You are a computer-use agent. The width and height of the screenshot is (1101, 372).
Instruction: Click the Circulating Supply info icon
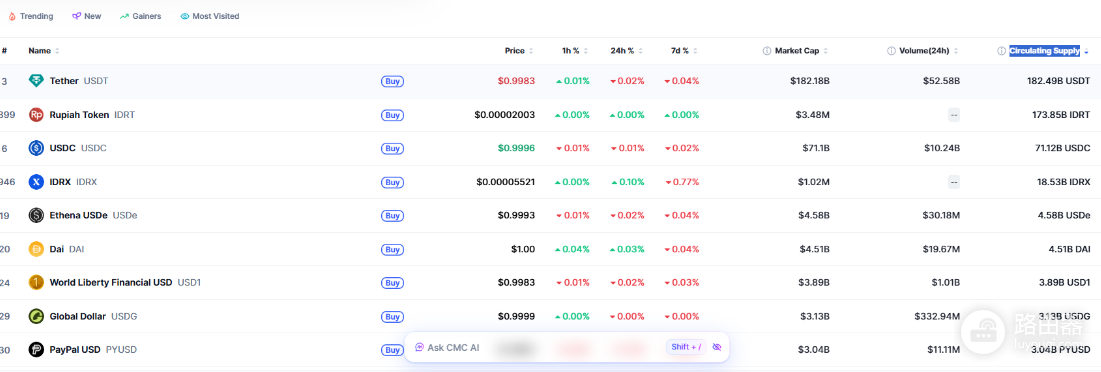[x=1001, y=51]
